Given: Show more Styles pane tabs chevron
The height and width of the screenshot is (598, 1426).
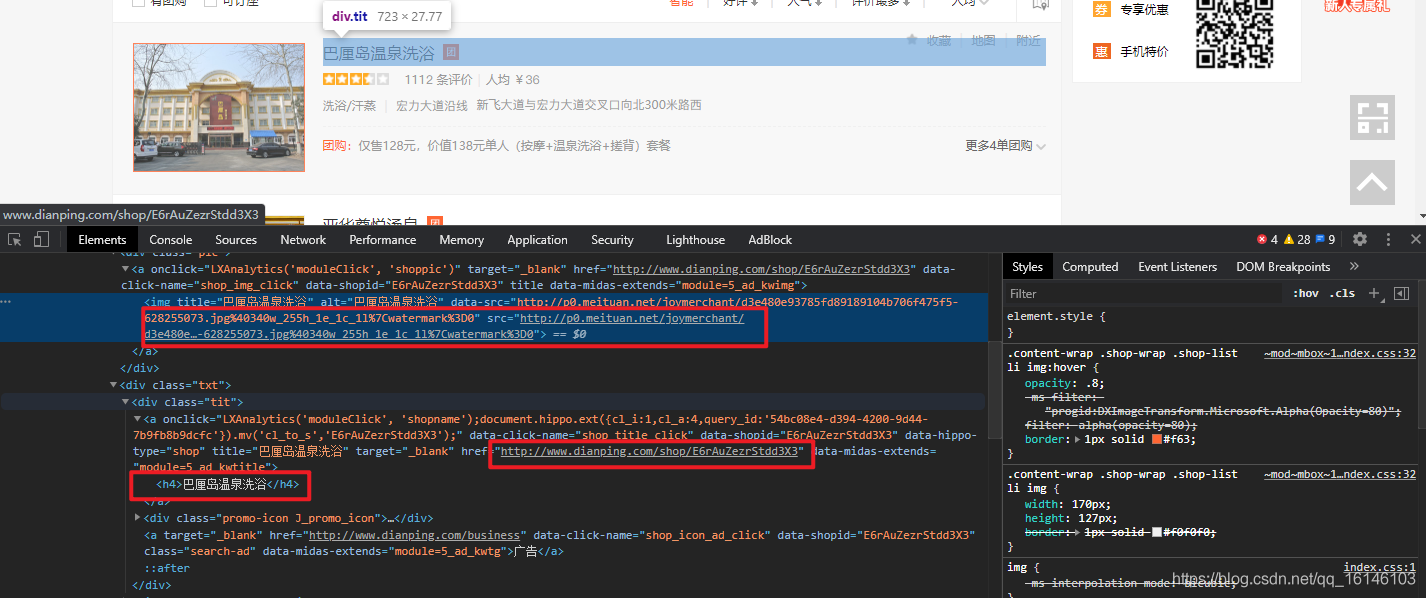Looking at the screenshot, I should [1354, 267].
